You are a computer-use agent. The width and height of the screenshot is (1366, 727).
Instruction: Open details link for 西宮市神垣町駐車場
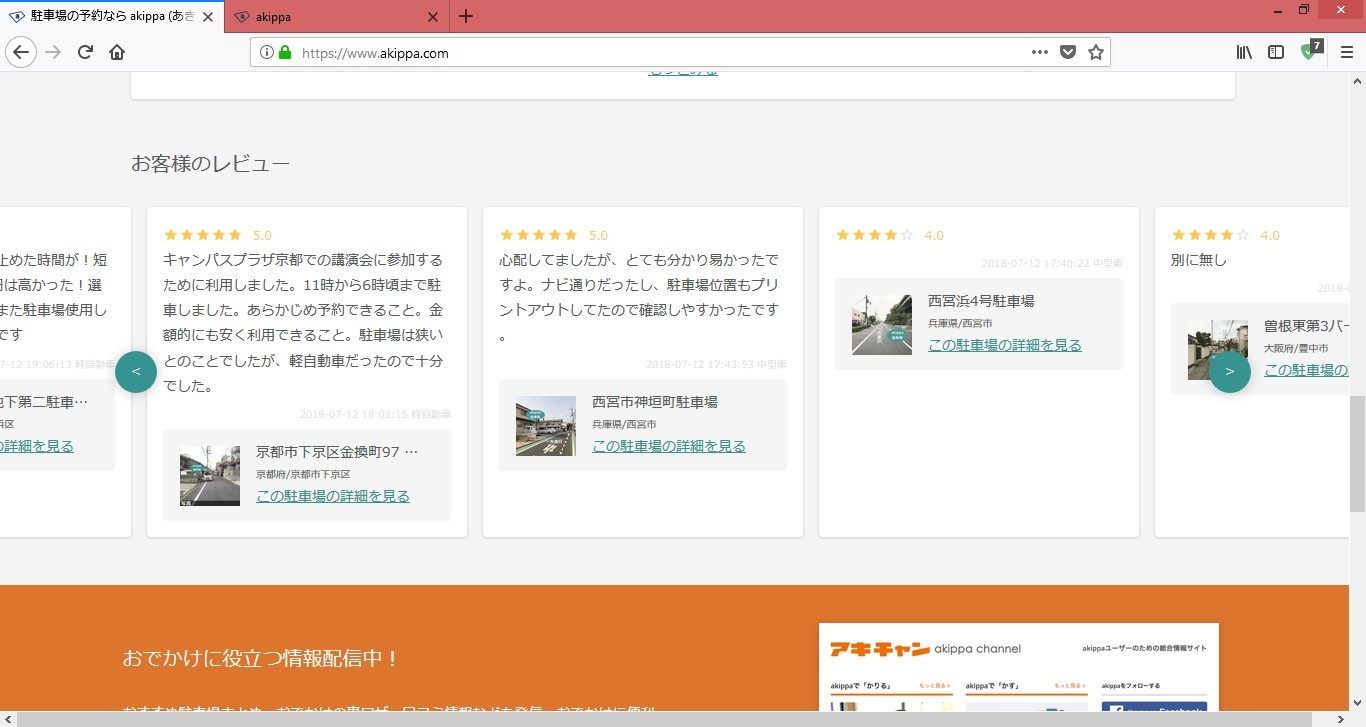668,446
